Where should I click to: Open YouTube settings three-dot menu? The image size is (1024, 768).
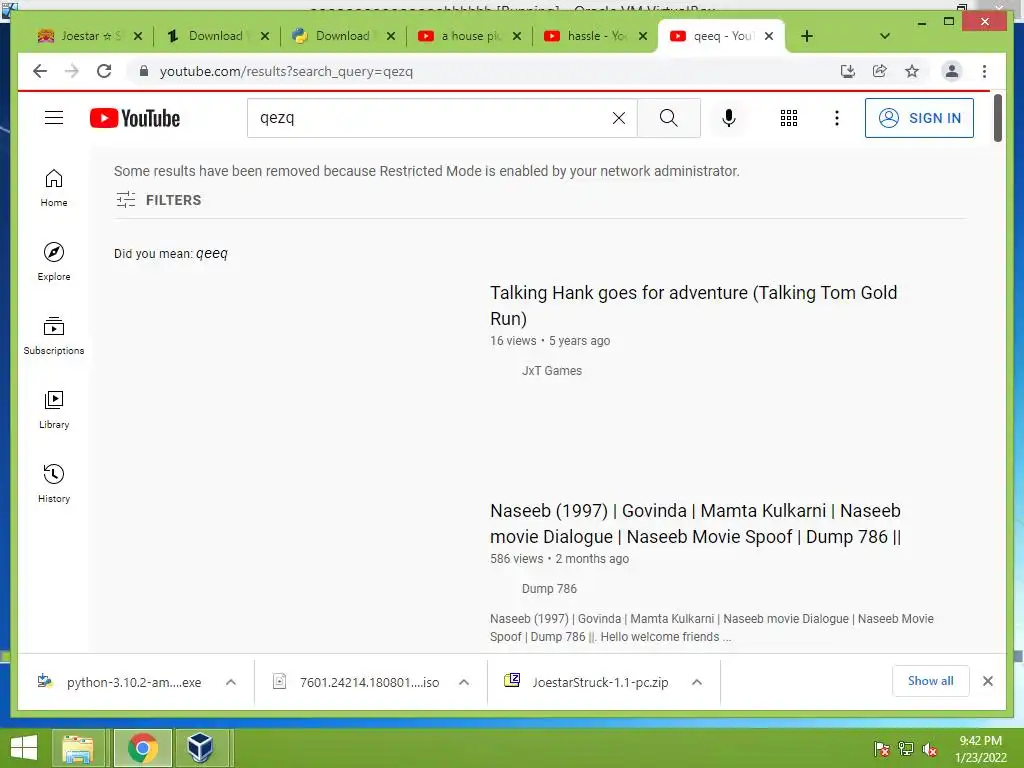pyautogui.click(x=837, y=118)
